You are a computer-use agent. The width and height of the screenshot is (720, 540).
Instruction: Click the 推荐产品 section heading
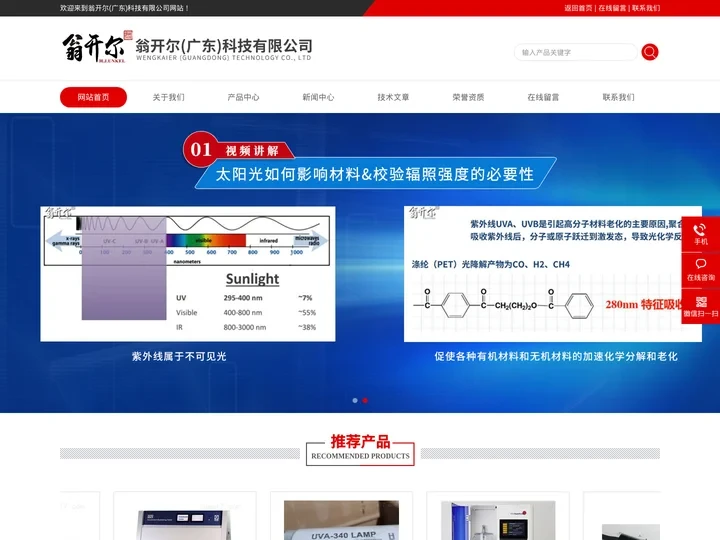point(360,442)
